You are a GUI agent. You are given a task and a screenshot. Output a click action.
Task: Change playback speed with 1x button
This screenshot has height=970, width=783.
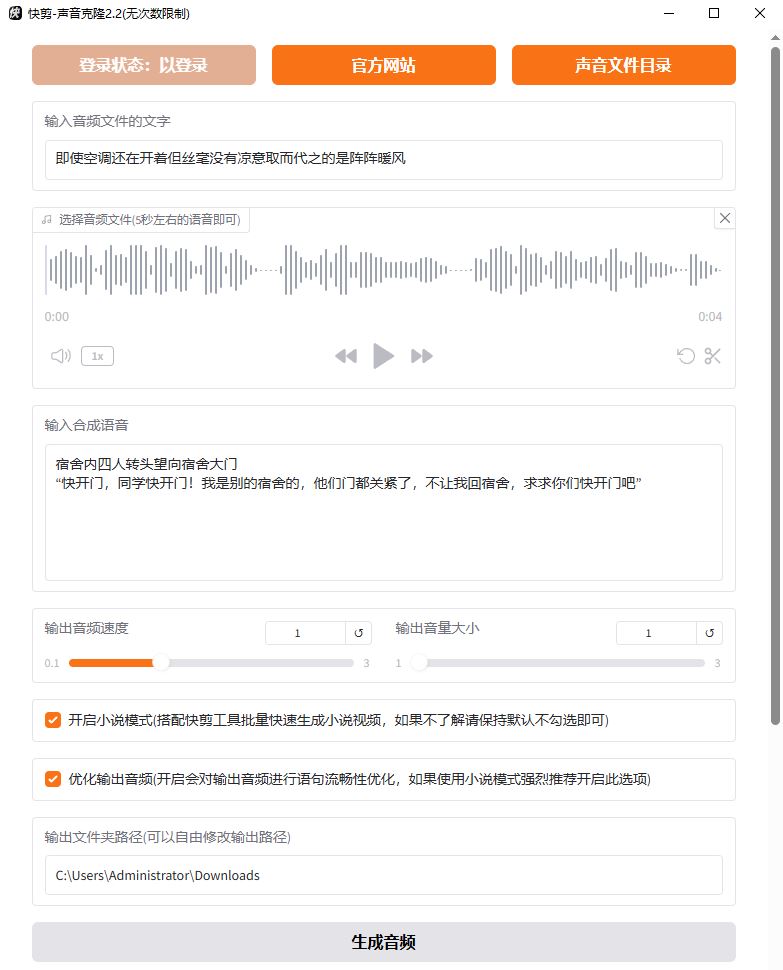pos(97,356)
